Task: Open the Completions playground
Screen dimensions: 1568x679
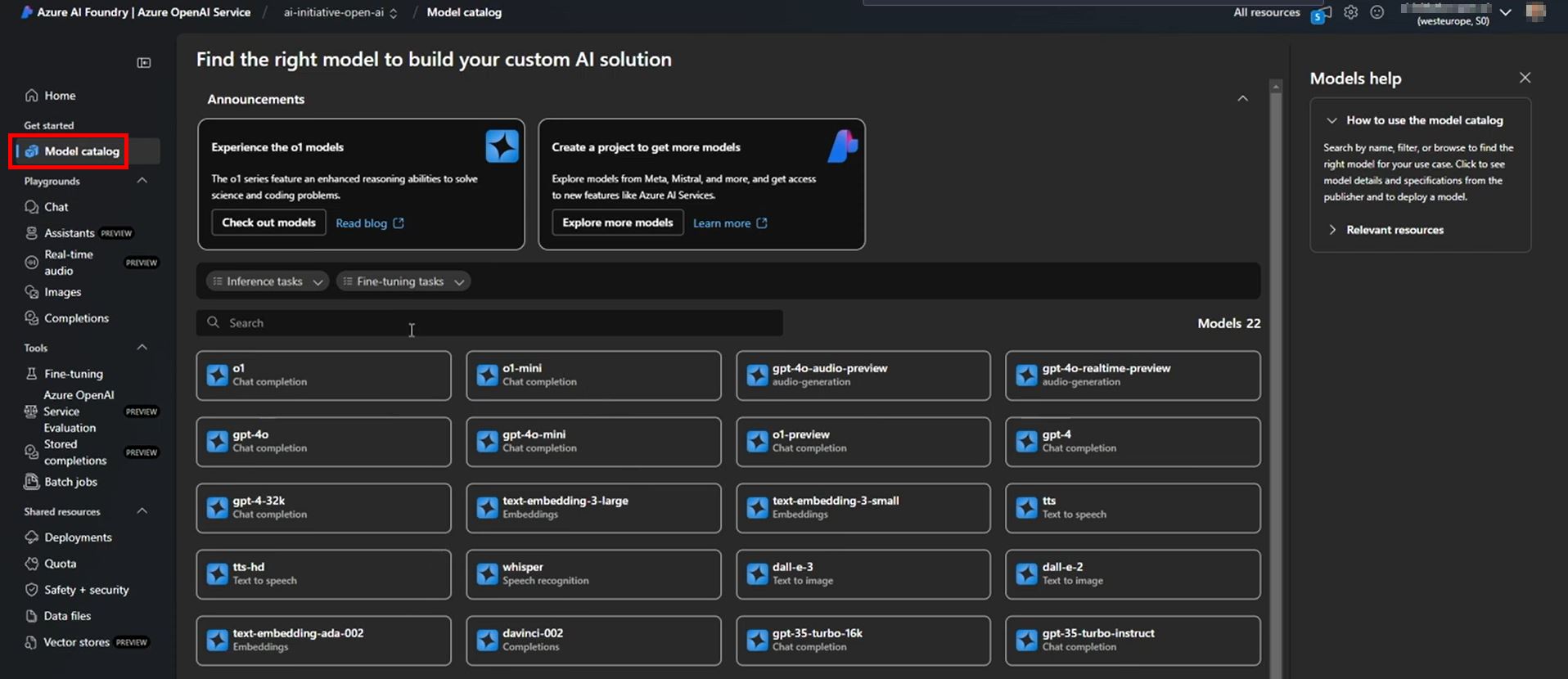Action: (x=76, y=318)
